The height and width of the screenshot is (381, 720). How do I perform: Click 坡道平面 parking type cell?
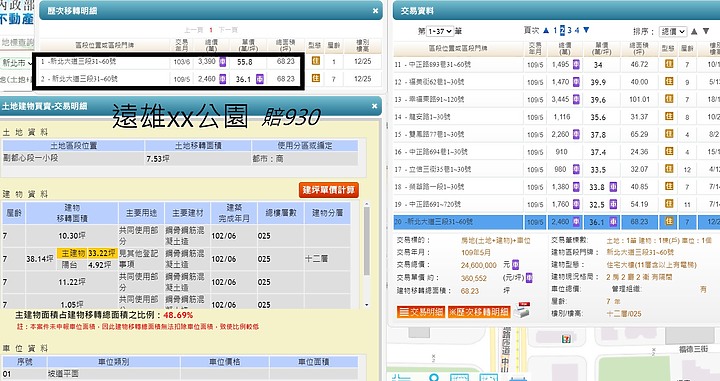(113, 374)
